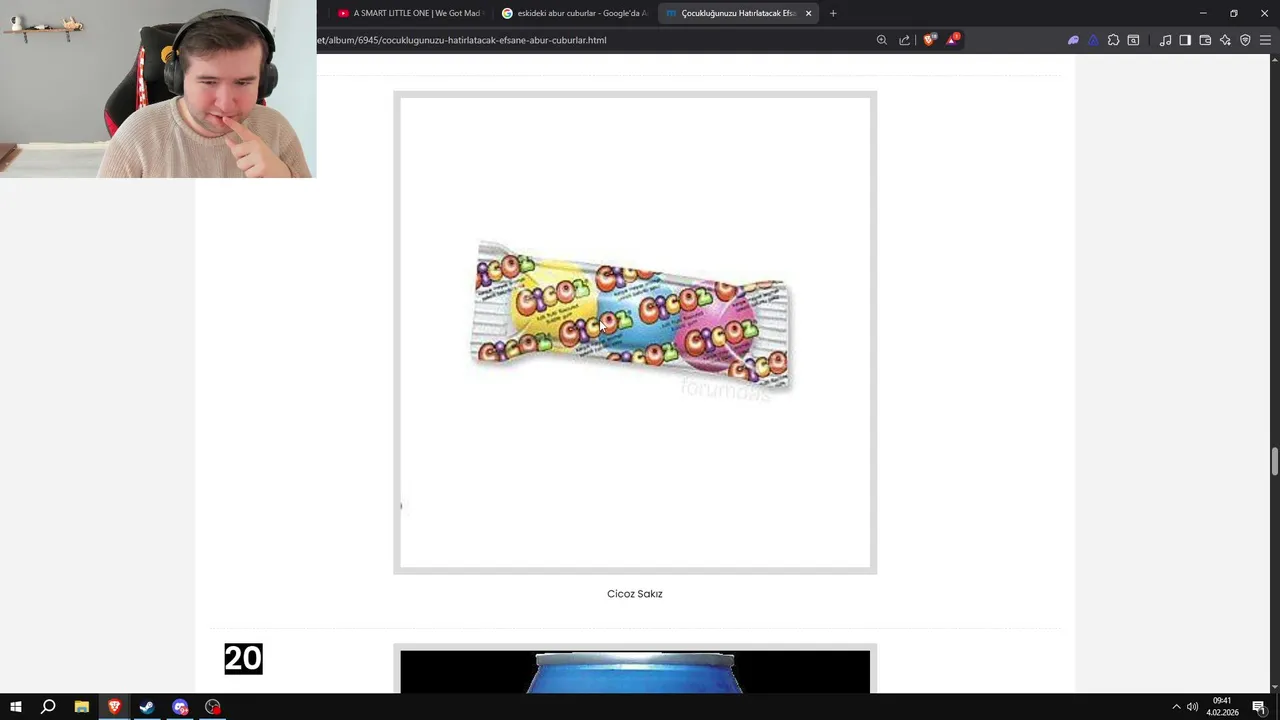
Task: Open Brave Shields lion icon
Action: pos(929,40)
